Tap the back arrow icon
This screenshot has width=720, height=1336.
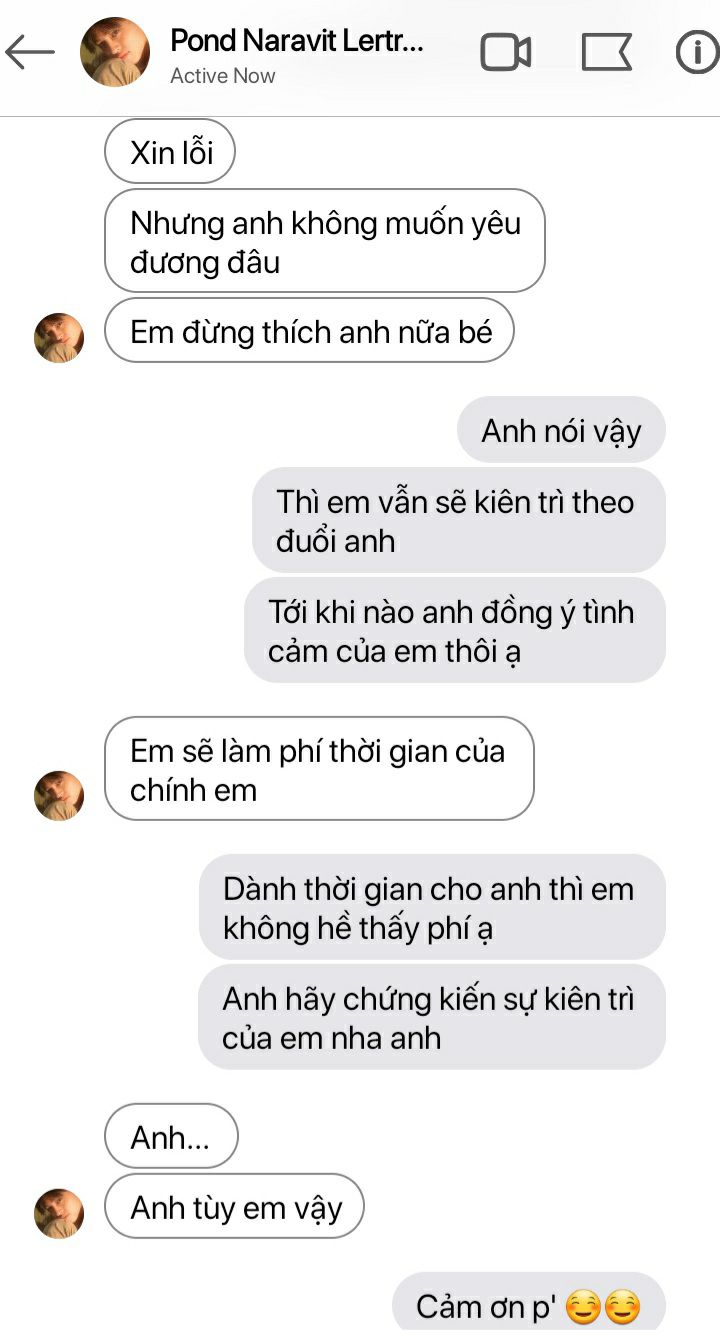(30, 52)
